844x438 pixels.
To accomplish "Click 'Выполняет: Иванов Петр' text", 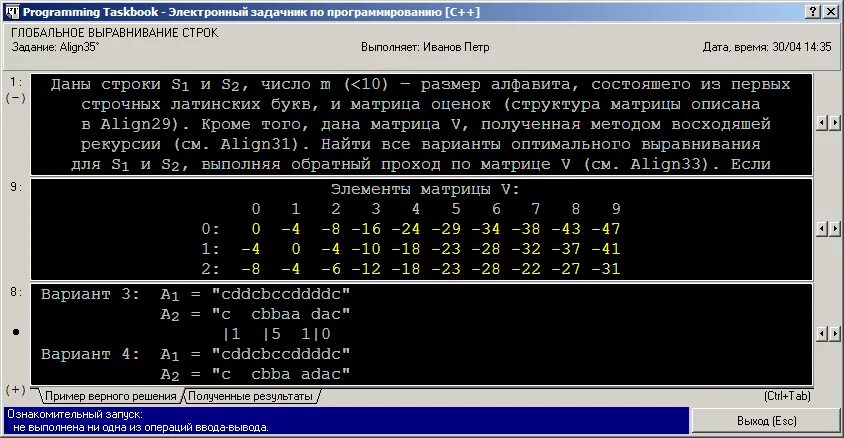I will [x=425, y=47].
